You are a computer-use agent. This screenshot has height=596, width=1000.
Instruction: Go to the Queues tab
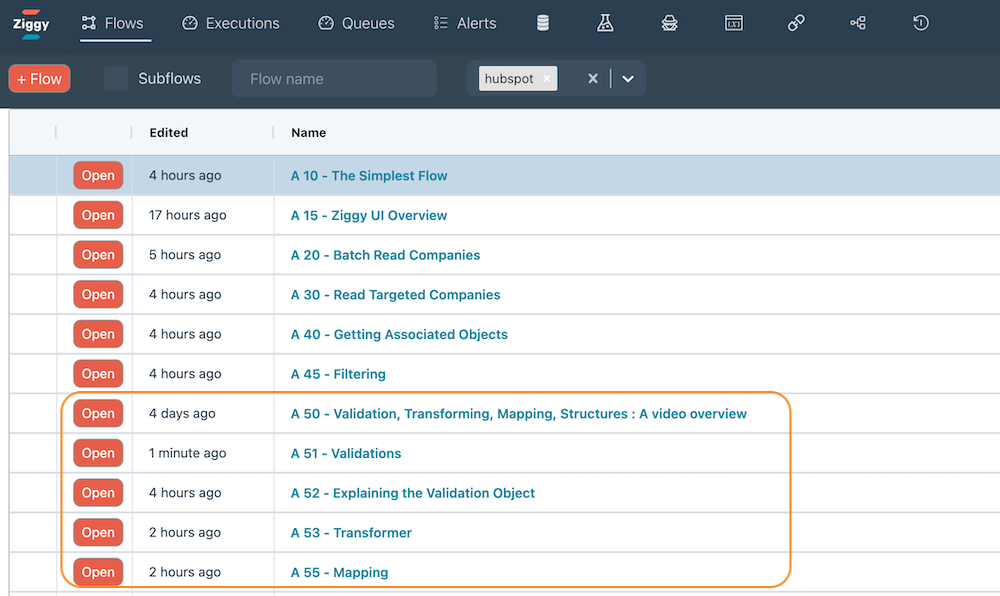[356, 23]
